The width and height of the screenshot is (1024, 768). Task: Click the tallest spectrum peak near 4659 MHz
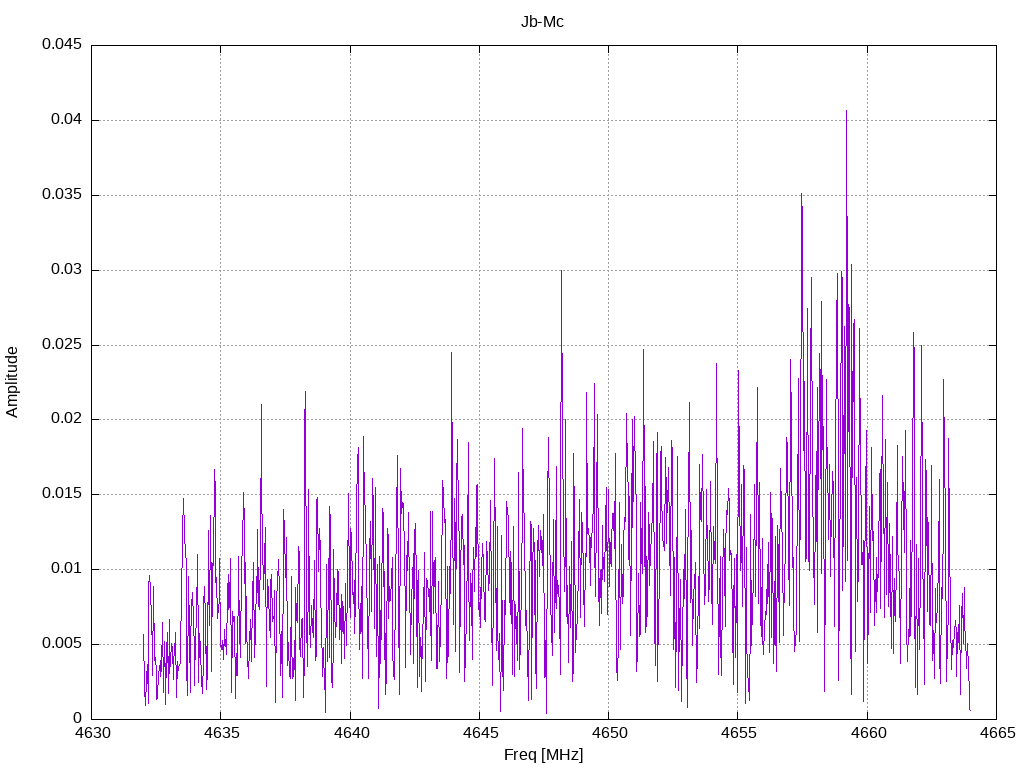[846, 111]
